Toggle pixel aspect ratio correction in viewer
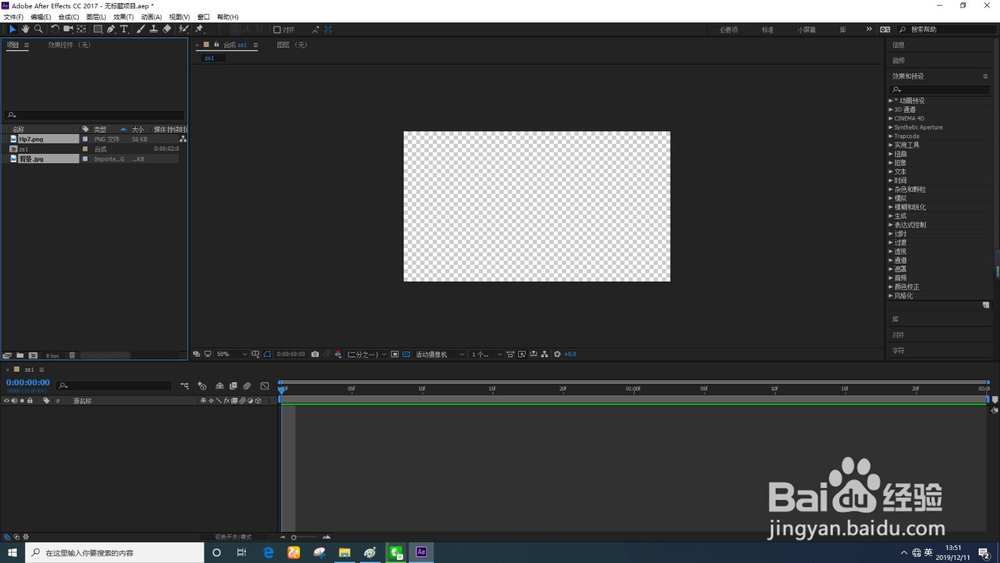The height and width of the screenshot is (563, 1000). tap(510, 355)
